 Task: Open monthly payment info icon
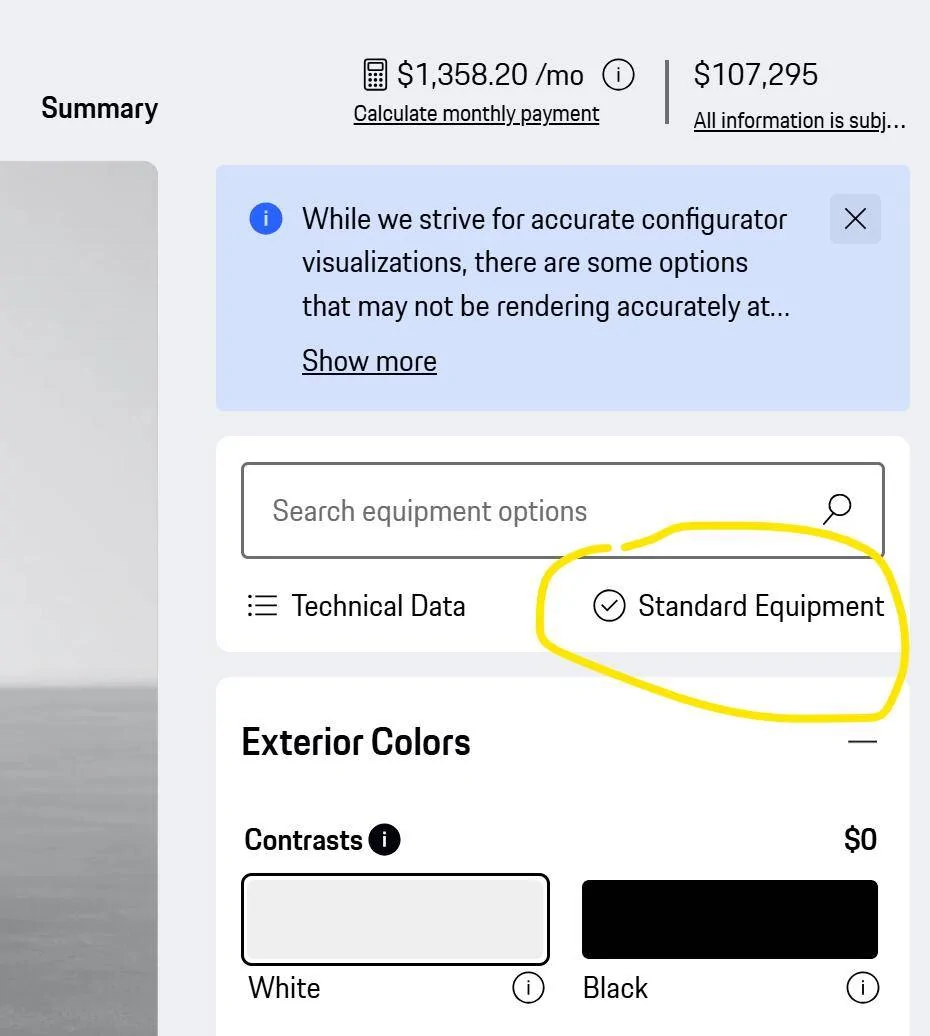click(x=618, y=75)
